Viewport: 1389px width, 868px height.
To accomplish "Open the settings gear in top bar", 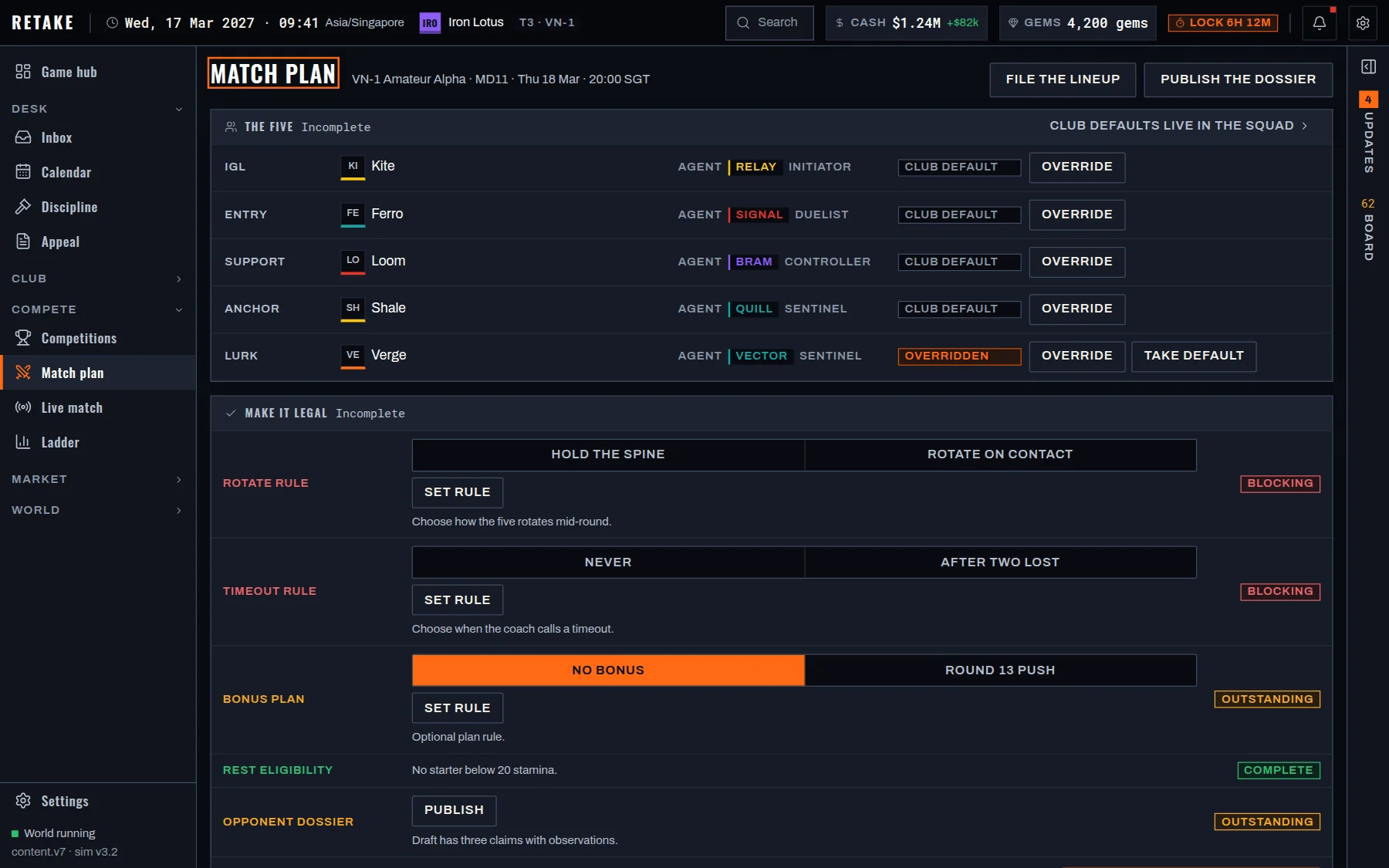I will [1363, 23].
